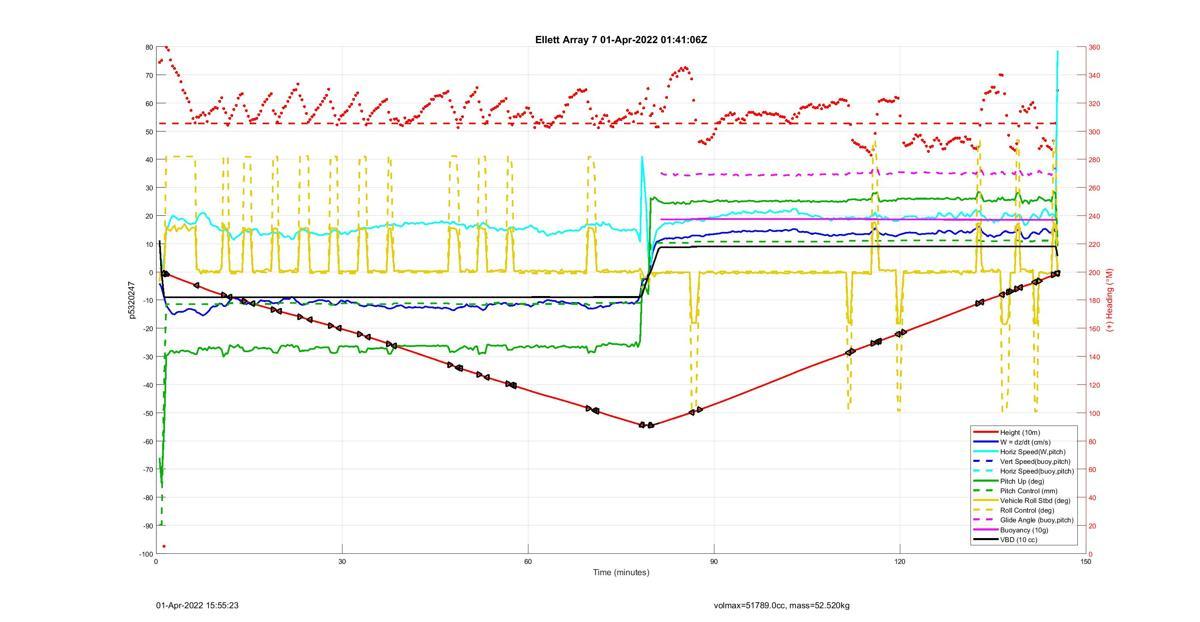Click the x-axis tick label "90"
Screen dimensions: 1200x622
click(x=714, y=561)
